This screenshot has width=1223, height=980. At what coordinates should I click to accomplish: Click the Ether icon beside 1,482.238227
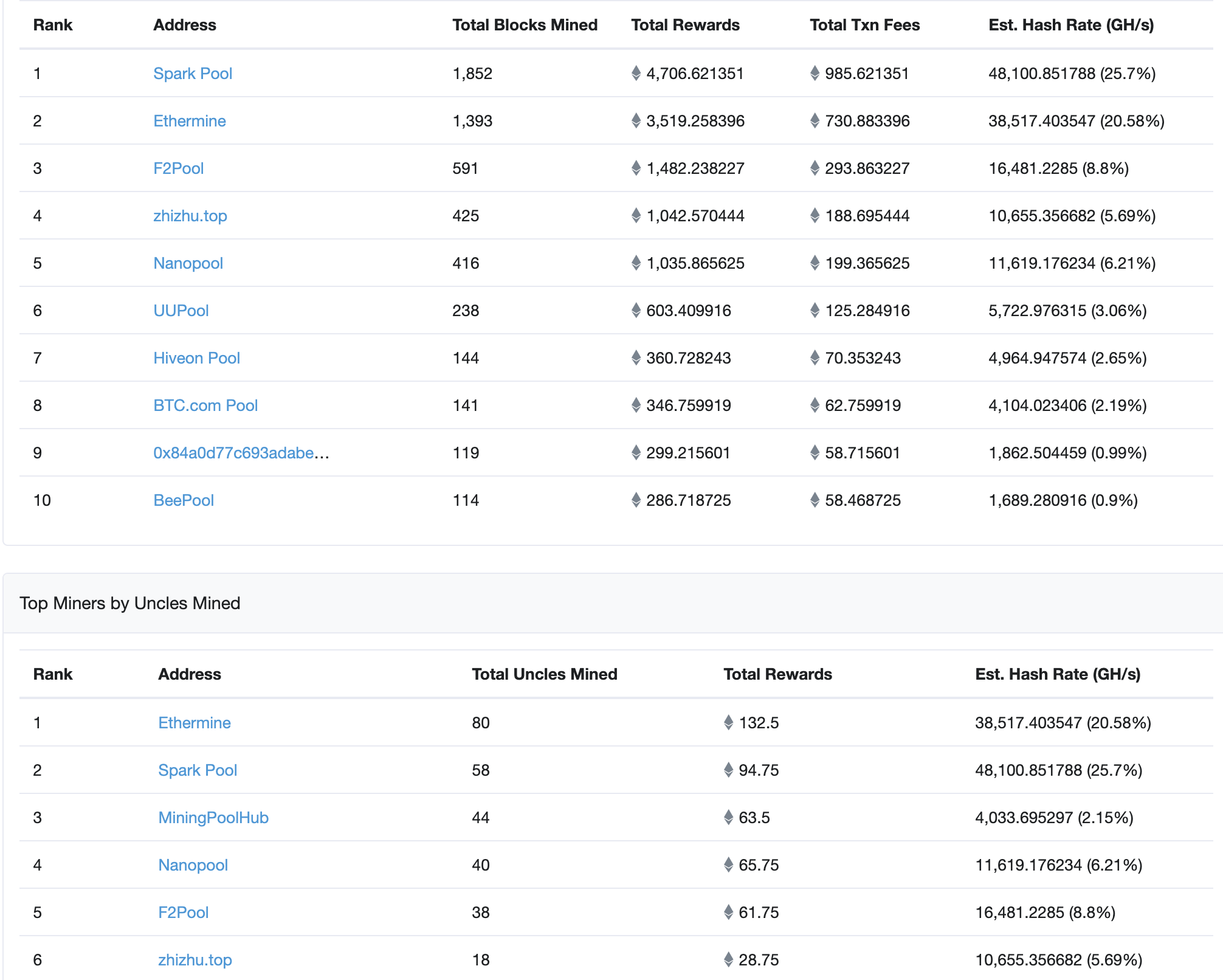click(636, 168)
